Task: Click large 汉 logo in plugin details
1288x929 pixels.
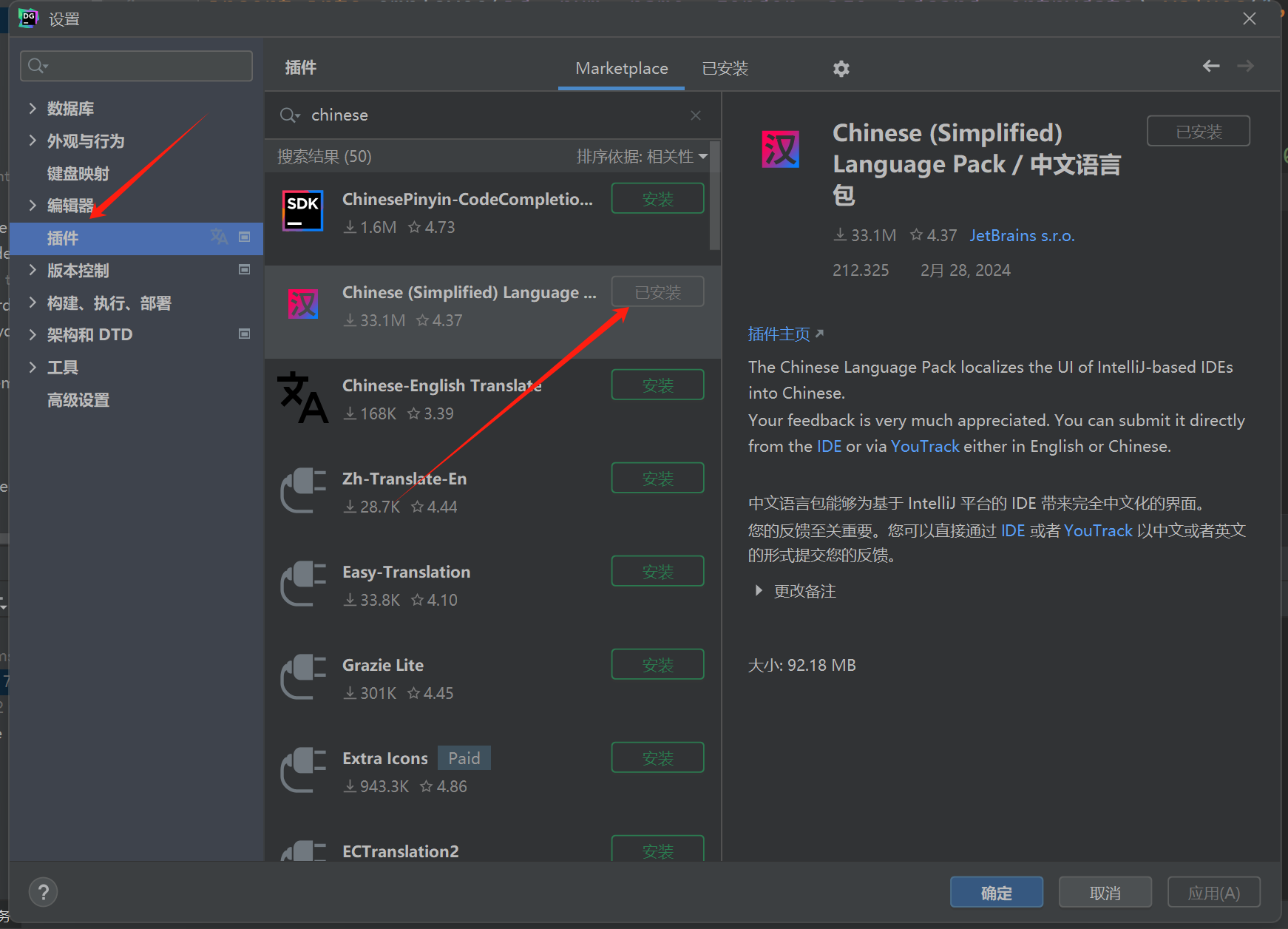Action: (x=780, y=149)
